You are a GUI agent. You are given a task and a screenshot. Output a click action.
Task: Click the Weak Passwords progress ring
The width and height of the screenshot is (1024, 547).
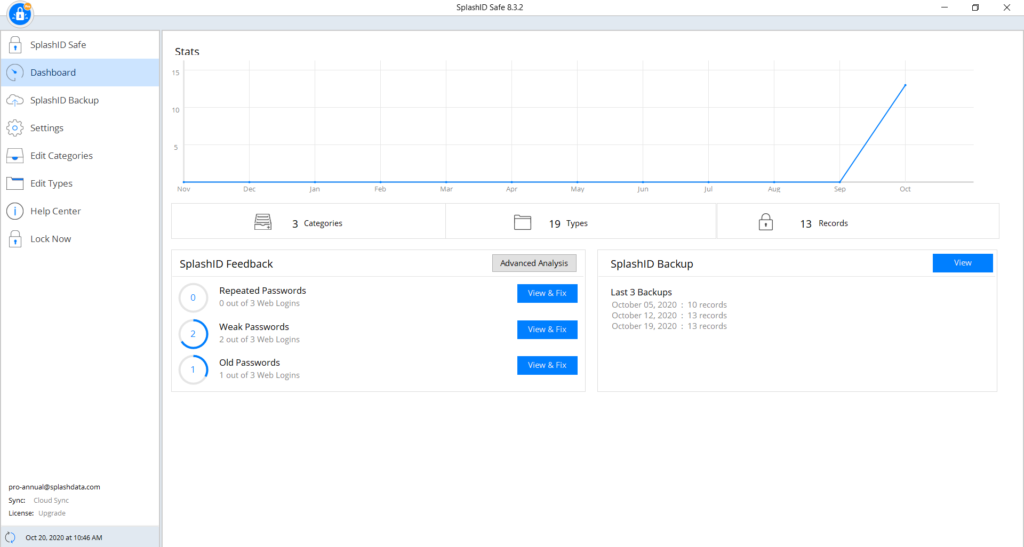[x=193, y=334]
